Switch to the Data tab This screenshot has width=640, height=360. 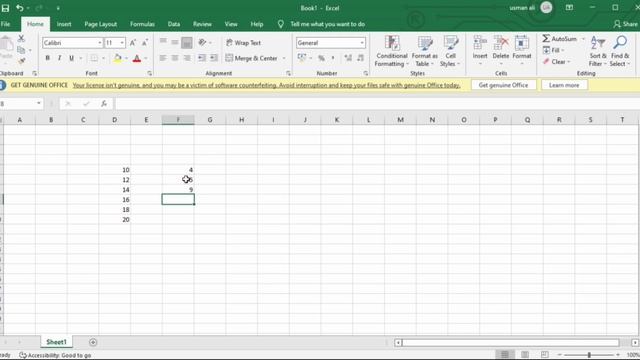[174, 24]
